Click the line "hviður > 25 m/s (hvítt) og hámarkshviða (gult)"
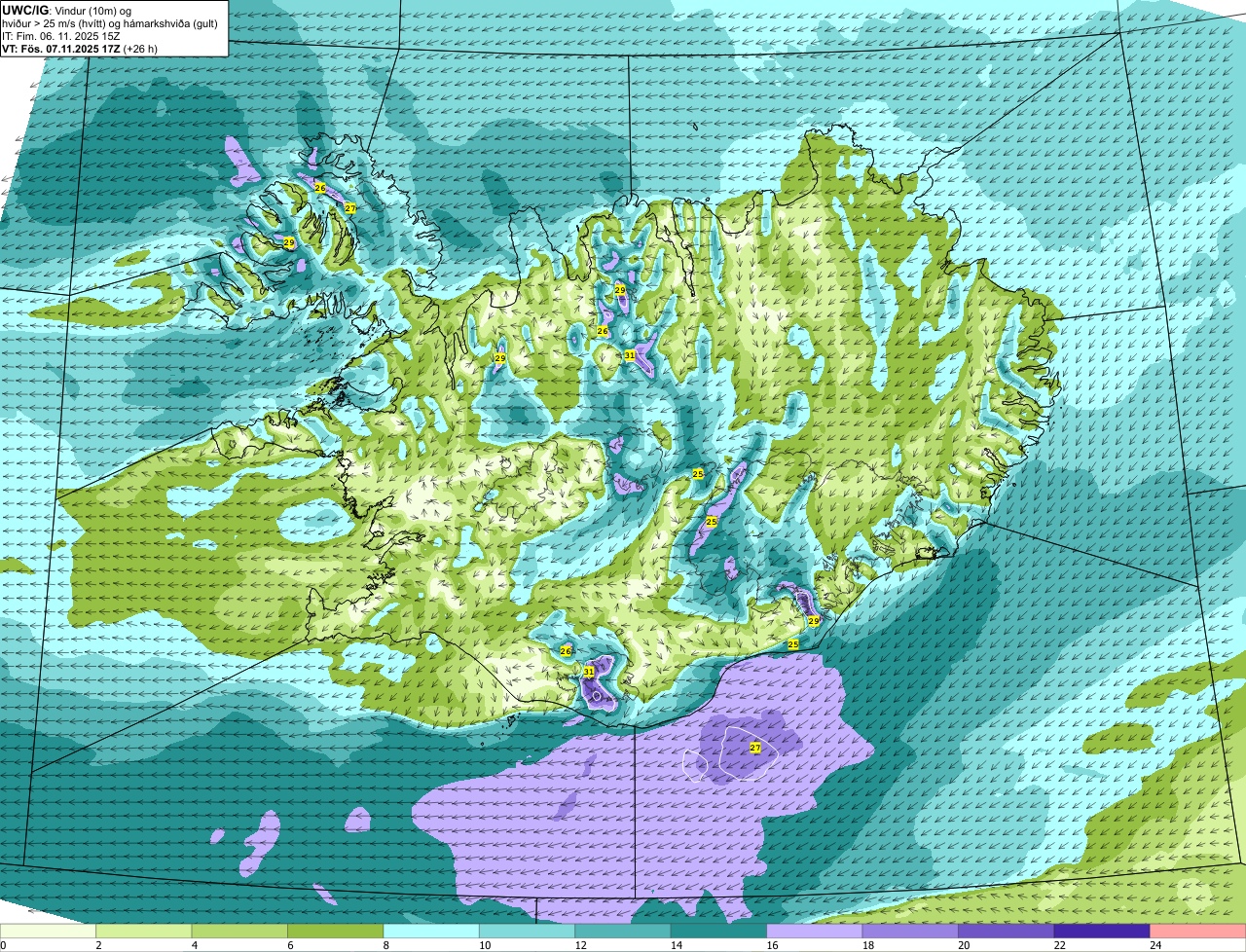The height and width of the screenshot is (952, 1246). coord(110,22)
